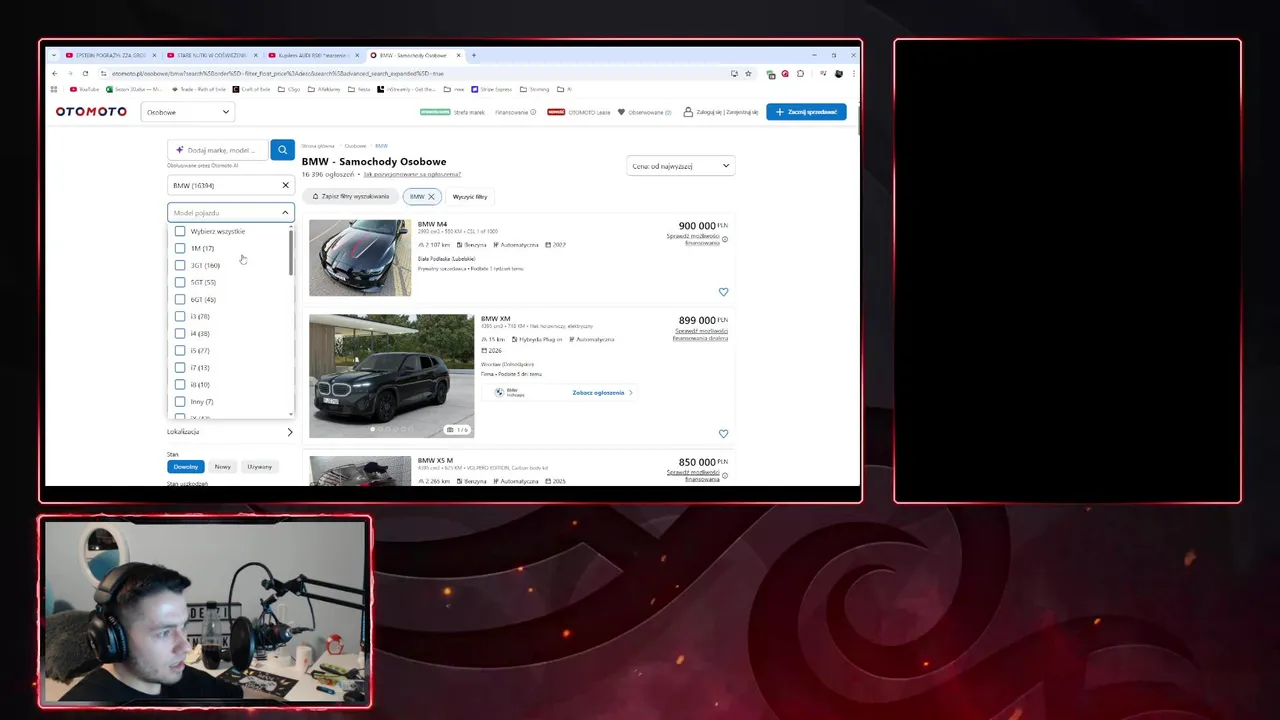Open a new browser tab
Screen dimensions: 1280x720
[474, 55]
